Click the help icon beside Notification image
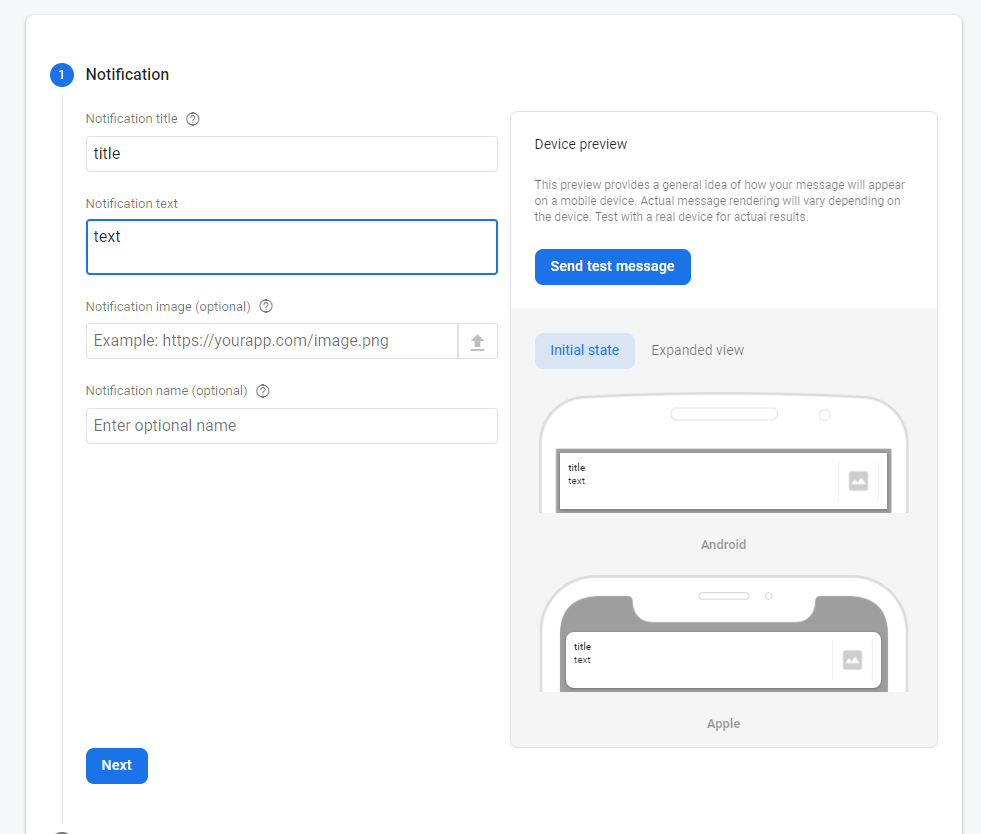981x834 pixels. pyautogui.click(x=266, y=307)
